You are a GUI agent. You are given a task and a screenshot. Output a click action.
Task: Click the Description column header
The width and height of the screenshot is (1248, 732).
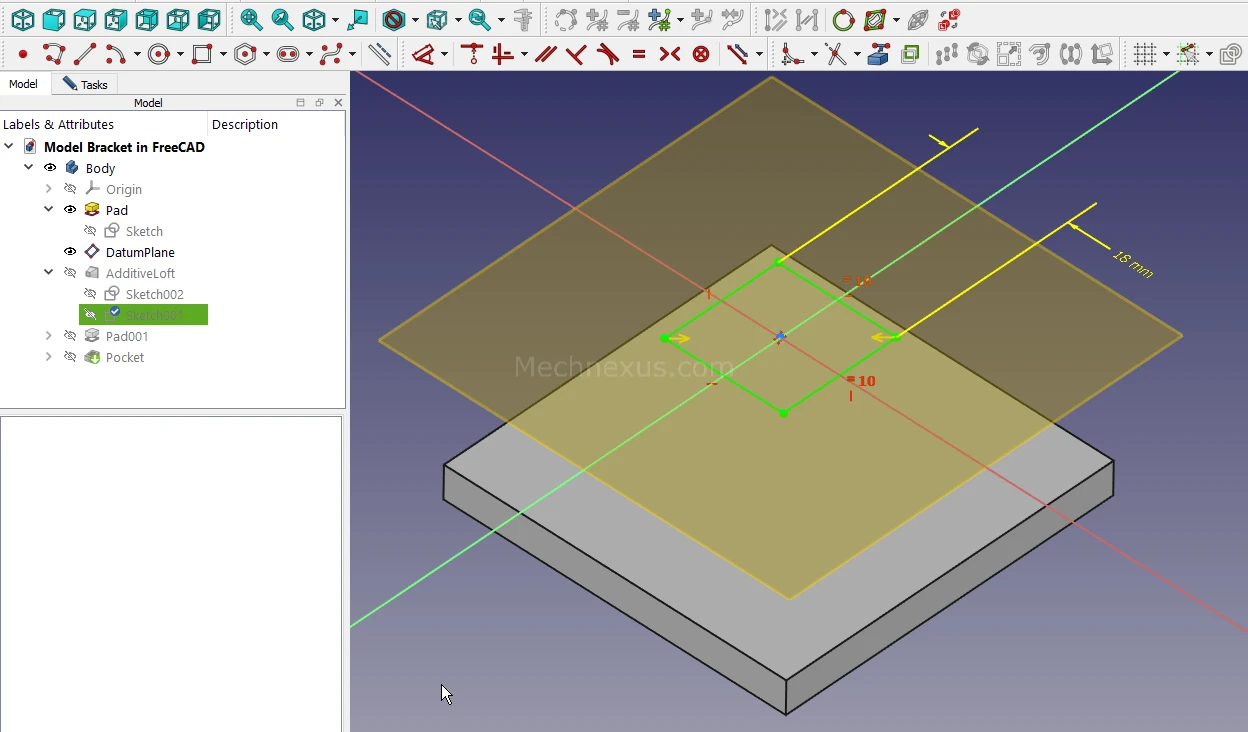[x=245, y=124]
